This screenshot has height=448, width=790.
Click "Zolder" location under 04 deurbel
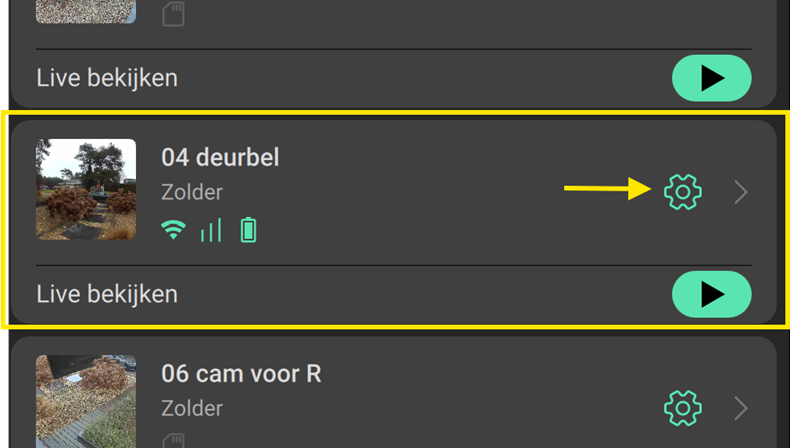[192, 192]
